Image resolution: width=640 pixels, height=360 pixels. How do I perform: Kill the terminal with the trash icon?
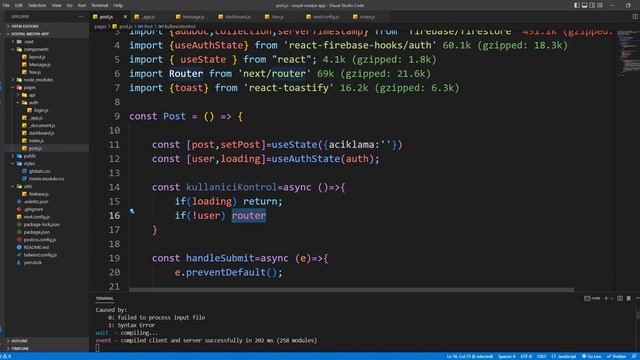[629, 298]
